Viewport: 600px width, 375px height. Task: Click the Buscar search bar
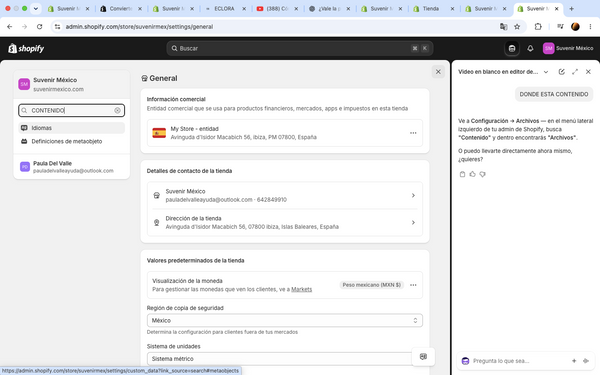click(x=300, y=48)
